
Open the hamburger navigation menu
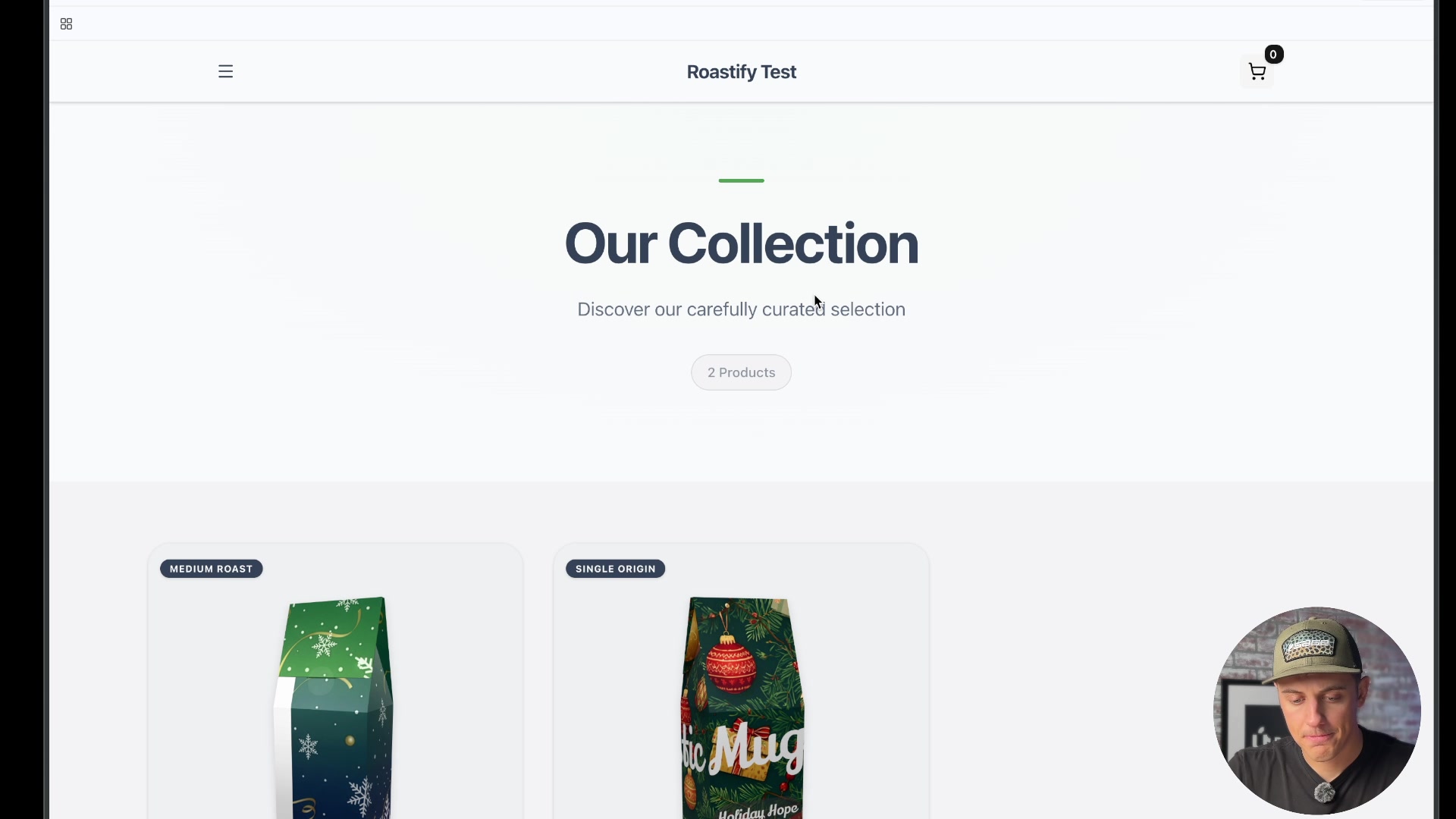click(225, 71)
